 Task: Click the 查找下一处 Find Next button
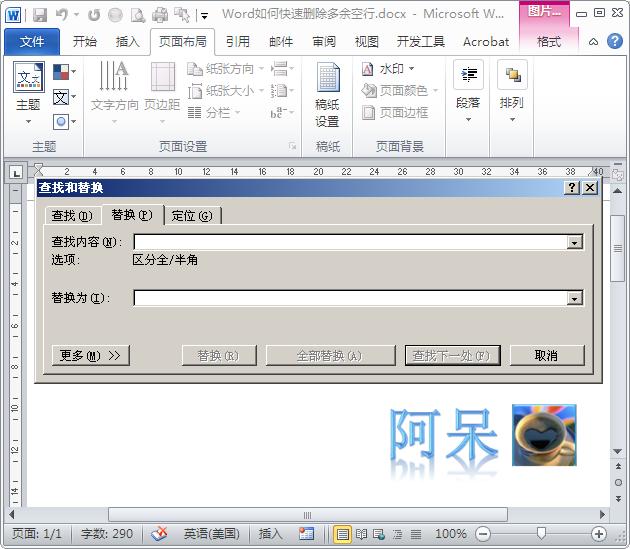(x=452, y=355)
